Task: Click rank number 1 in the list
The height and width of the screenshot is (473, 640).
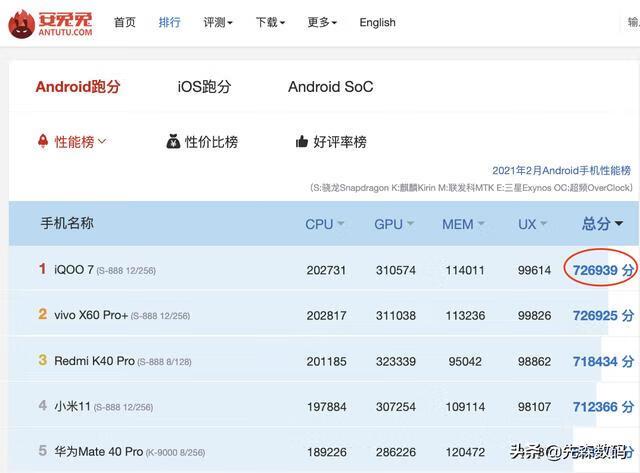Action: (x=42, y=269)
